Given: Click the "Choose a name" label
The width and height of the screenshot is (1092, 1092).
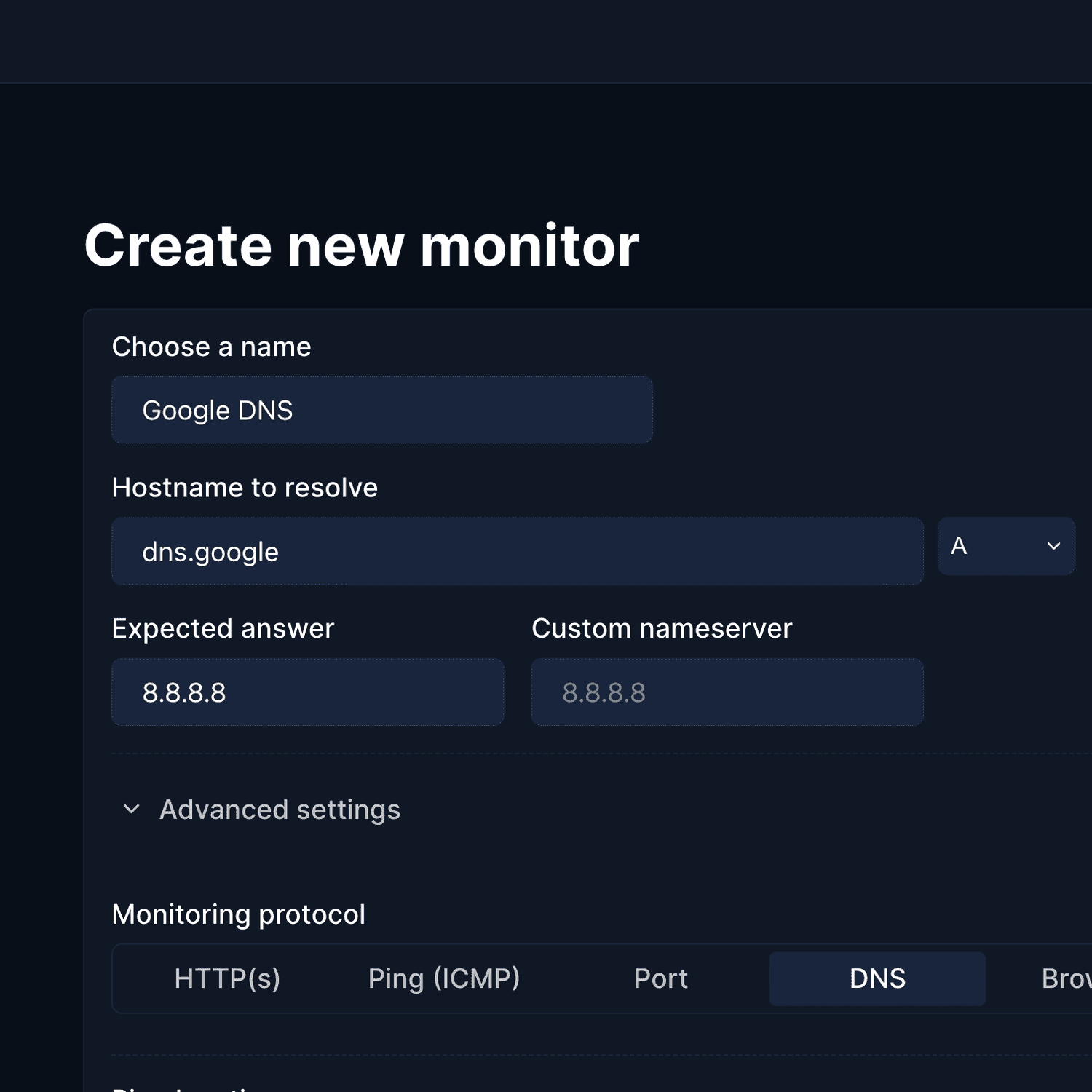Looking at the screenshot, I should (x=211, y=347).
